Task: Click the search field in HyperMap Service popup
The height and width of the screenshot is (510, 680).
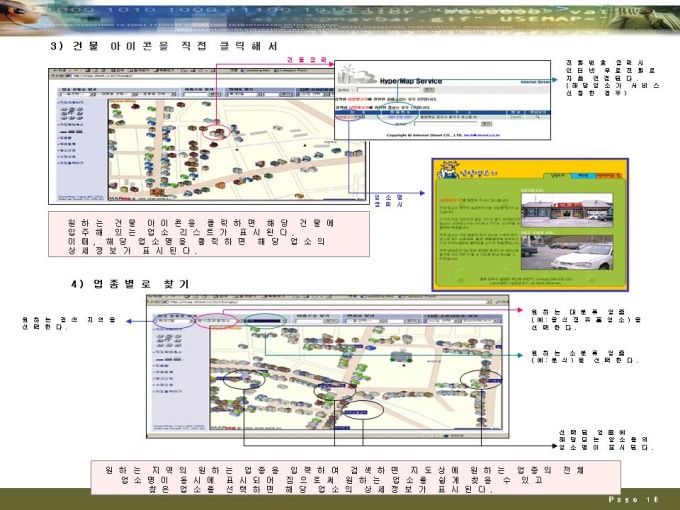Action: coord(389,90)
